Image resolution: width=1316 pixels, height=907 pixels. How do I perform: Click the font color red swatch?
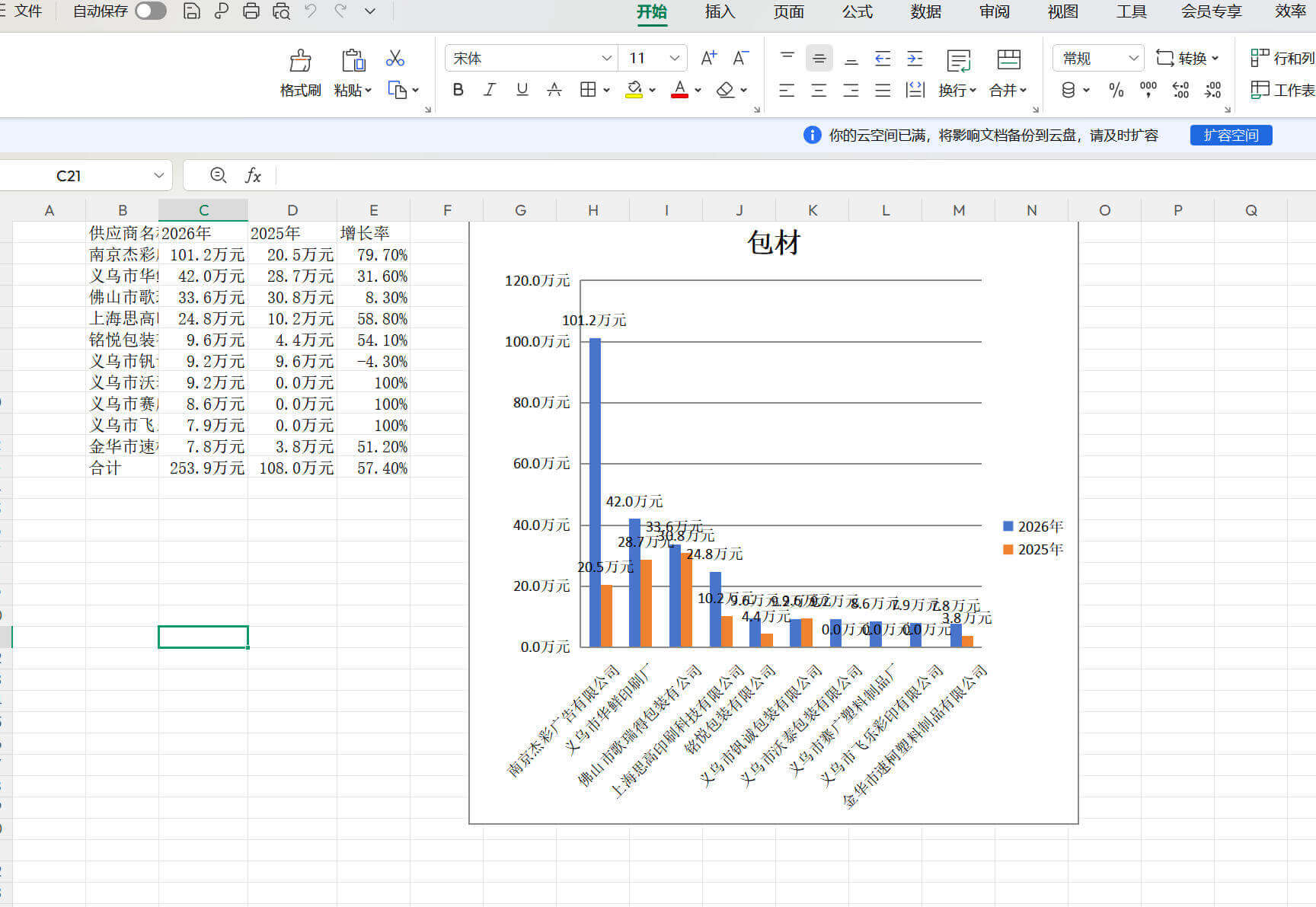[x=679, y=90]
